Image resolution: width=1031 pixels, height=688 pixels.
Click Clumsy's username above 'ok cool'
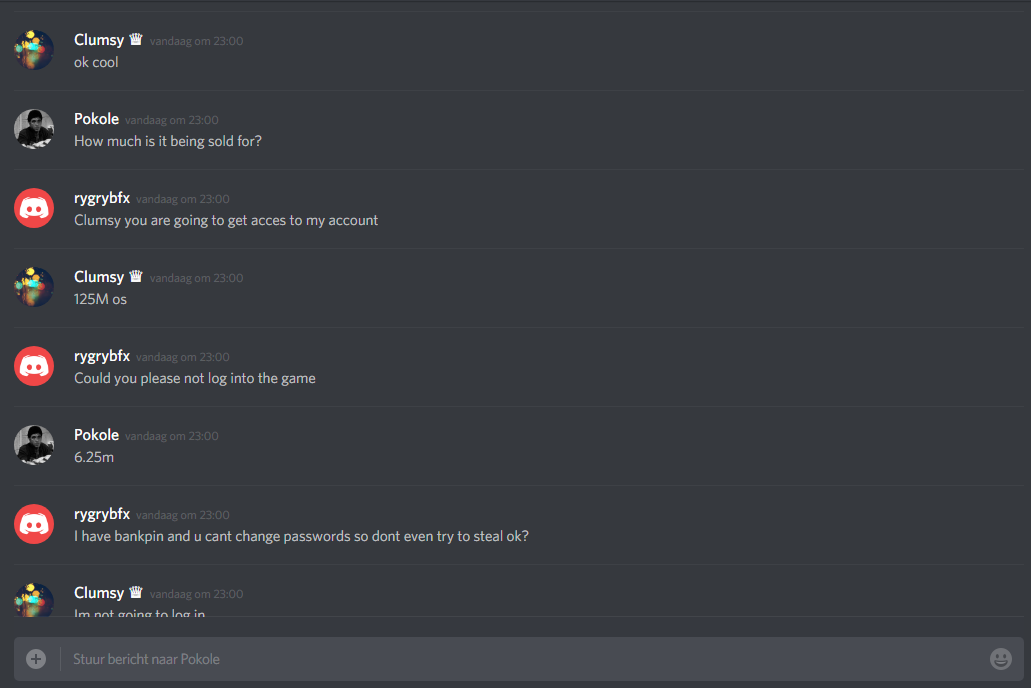point(99,40)
